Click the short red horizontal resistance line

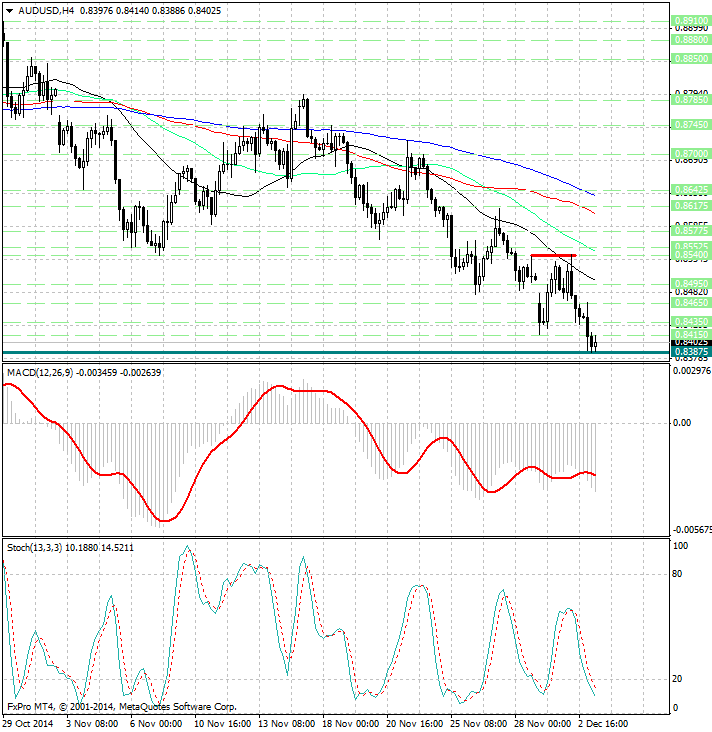(x=552, y=256)
